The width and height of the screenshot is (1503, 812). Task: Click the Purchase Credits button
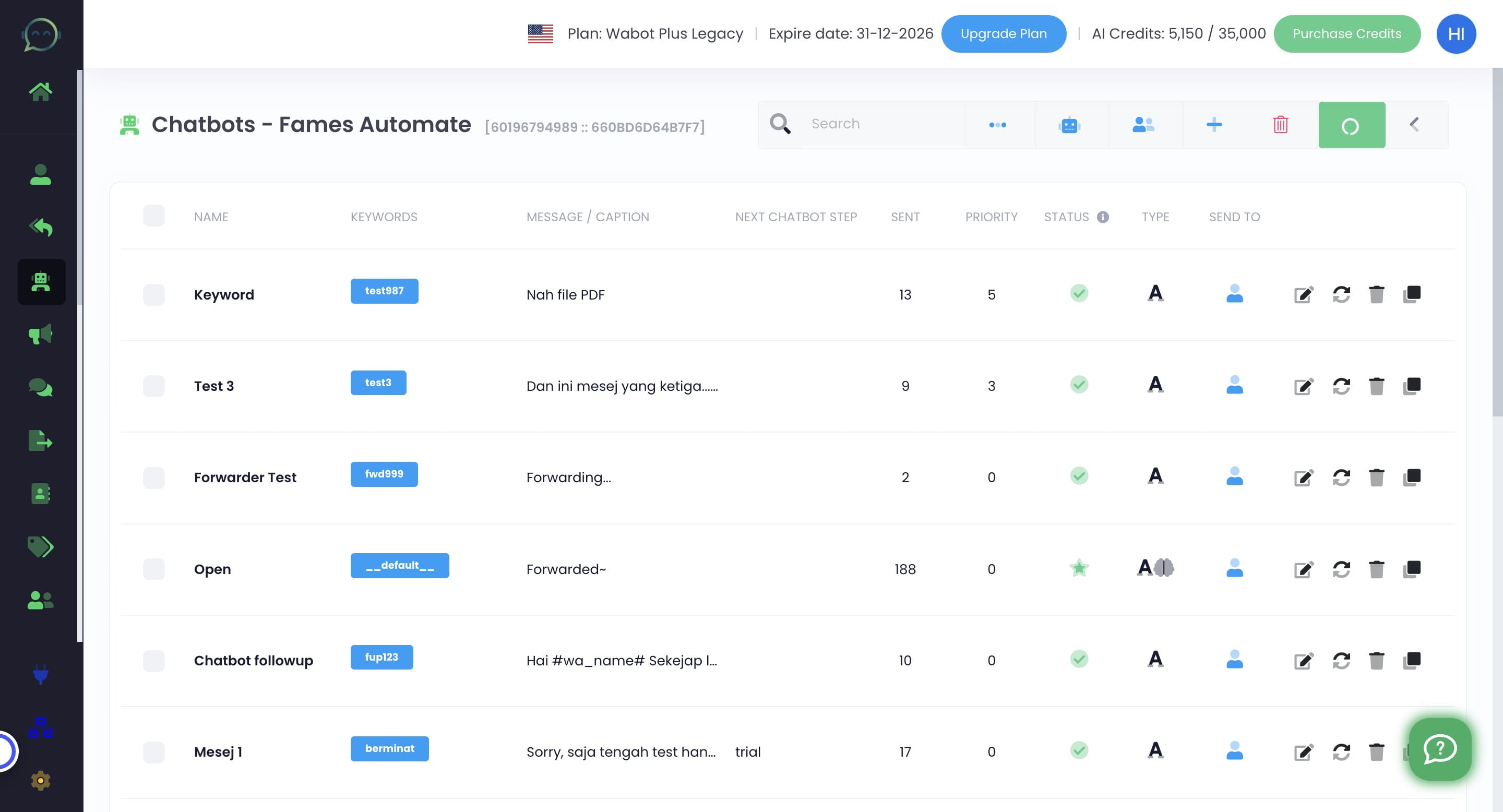click(x=1346, y=34)
